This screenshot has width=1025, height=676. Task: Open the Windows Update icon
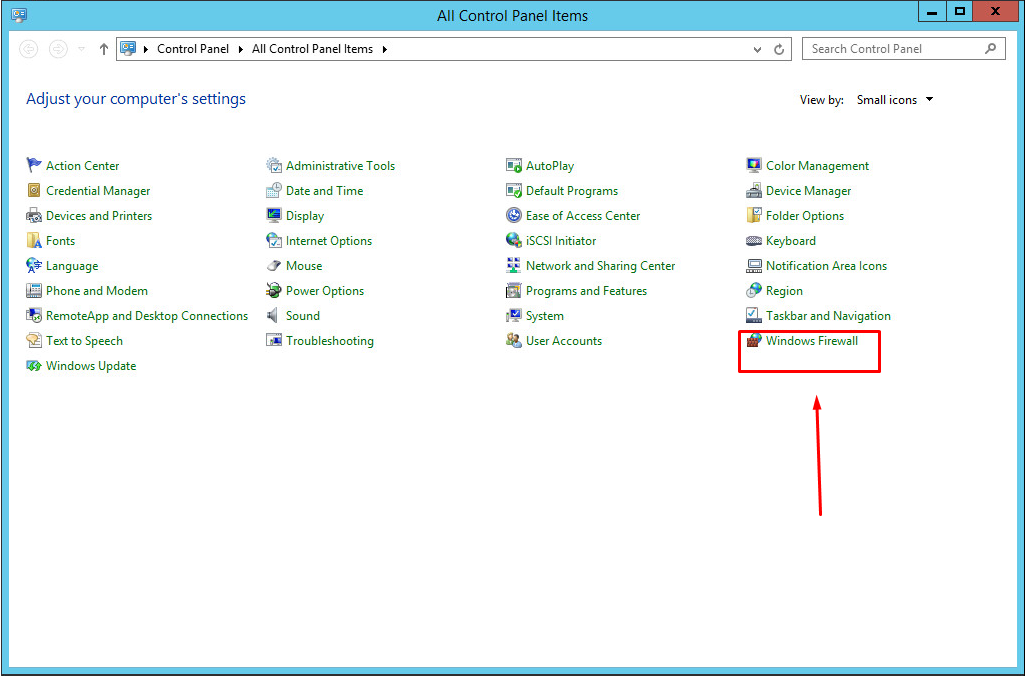click(x=35, y=366)
